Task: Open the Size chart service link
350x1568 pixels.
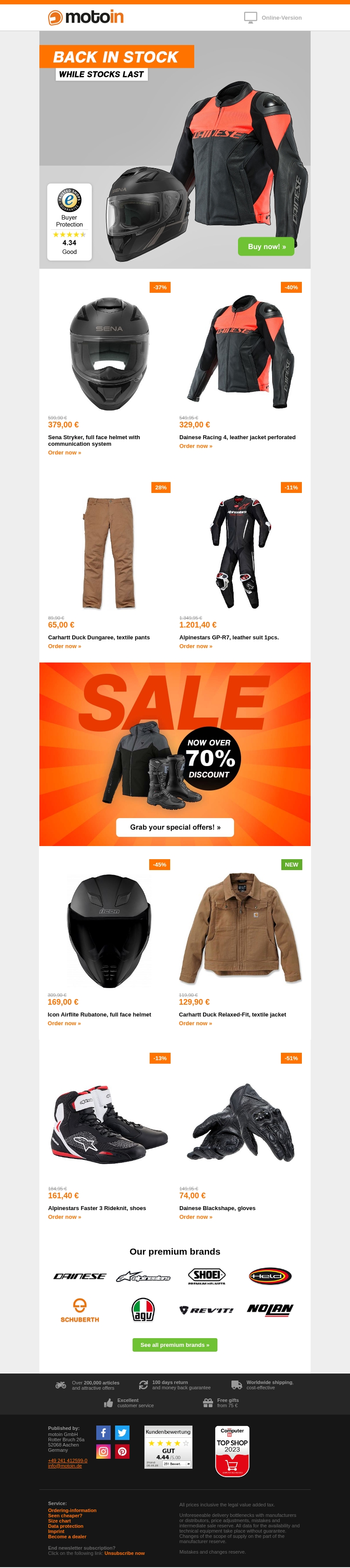Action: coord(59,1520)
